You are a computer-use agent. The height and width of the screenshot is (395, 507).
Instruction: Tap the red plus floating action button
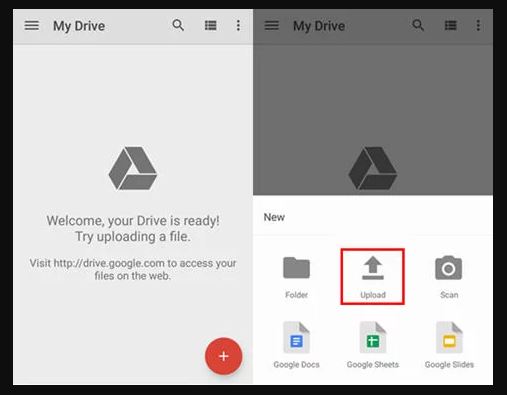point(224,356)
